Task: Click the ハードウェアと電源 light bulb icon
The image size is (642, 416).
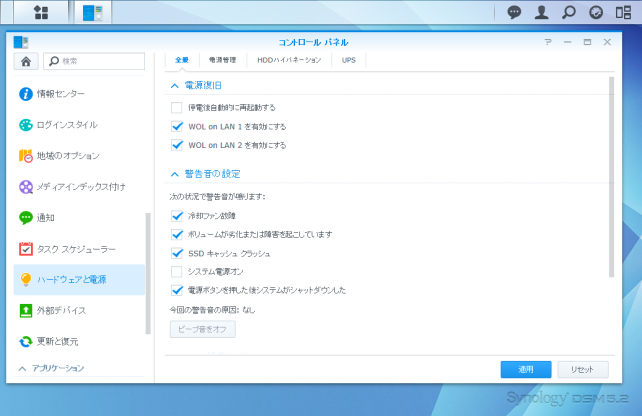Action: 26,280
